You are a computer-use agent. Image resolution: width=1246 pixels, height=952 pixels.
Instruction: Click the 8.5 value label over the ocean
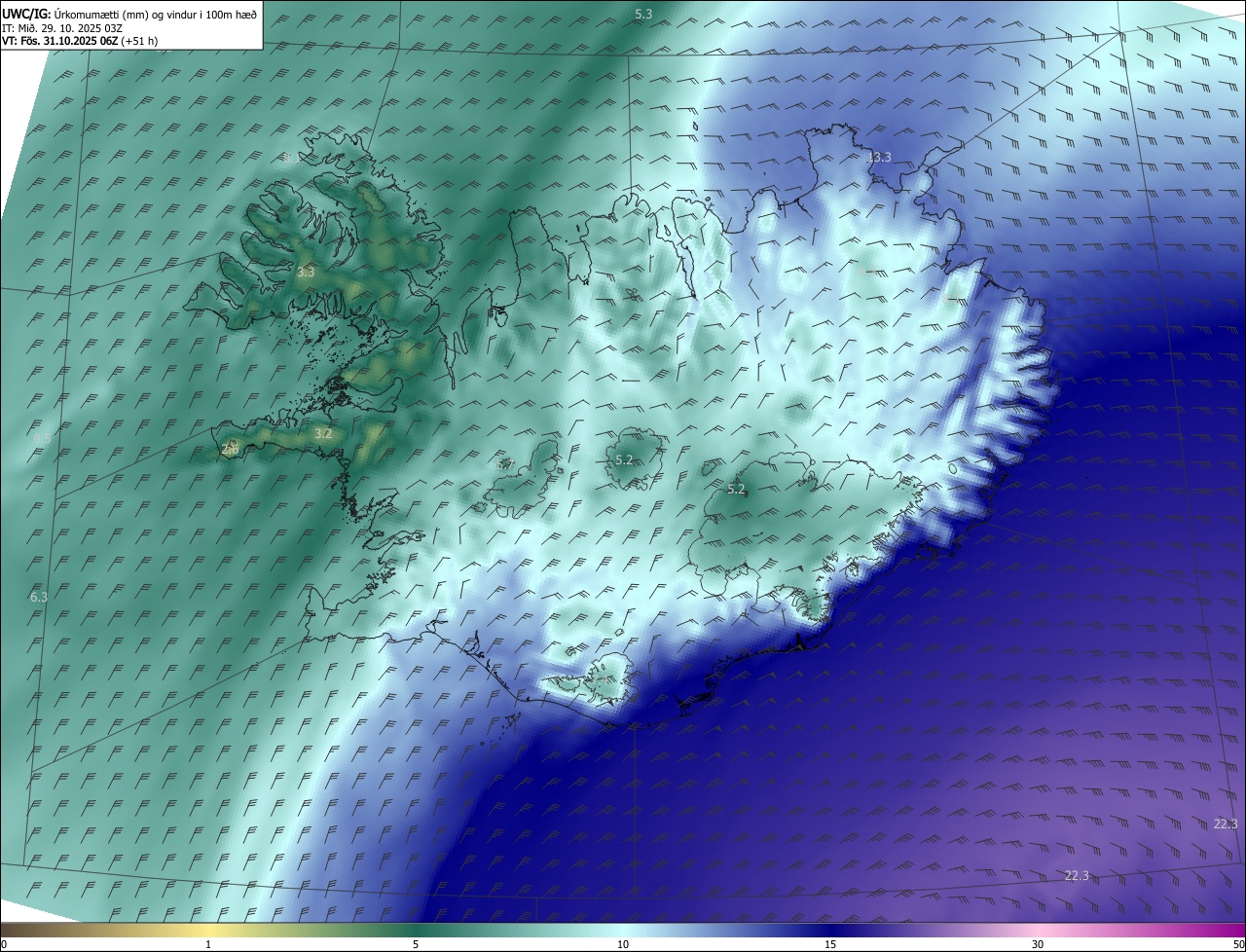coord(42,439)
